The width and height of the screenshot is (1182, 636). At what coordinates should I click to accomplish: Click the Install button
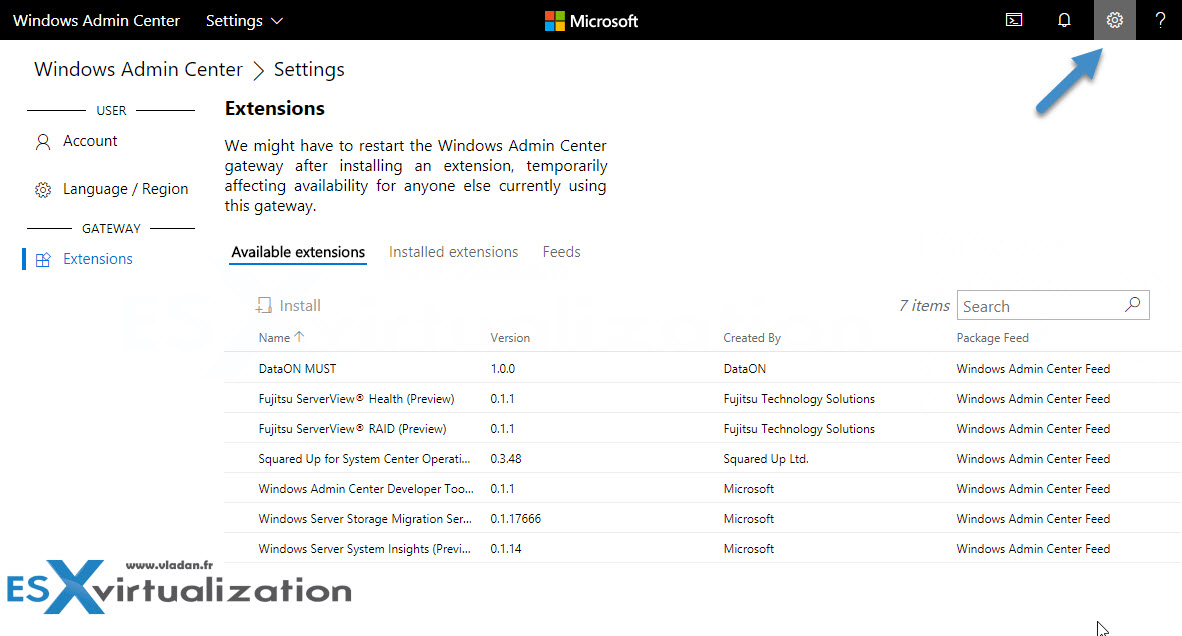(289, 305)
